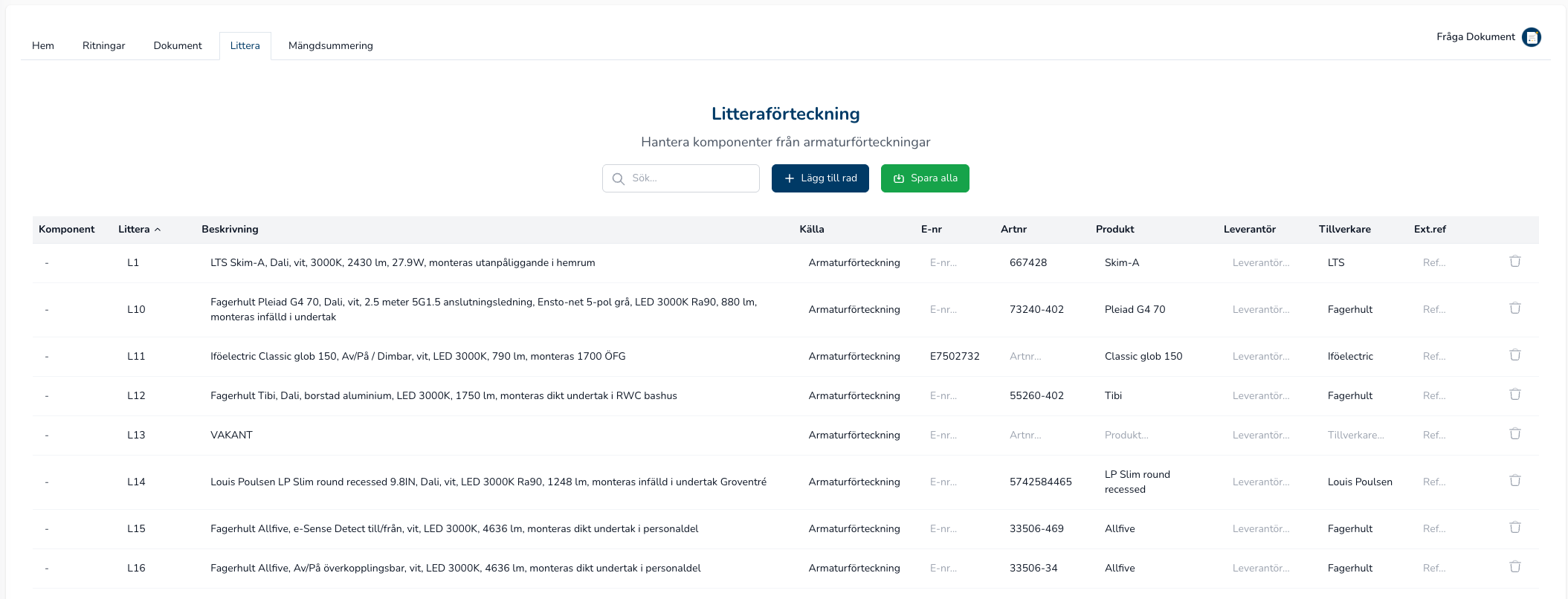The width and height of the screenshot is (1568, 599).
Task: Delete the VAKANT L13 row
Action: click(1514, 434)
